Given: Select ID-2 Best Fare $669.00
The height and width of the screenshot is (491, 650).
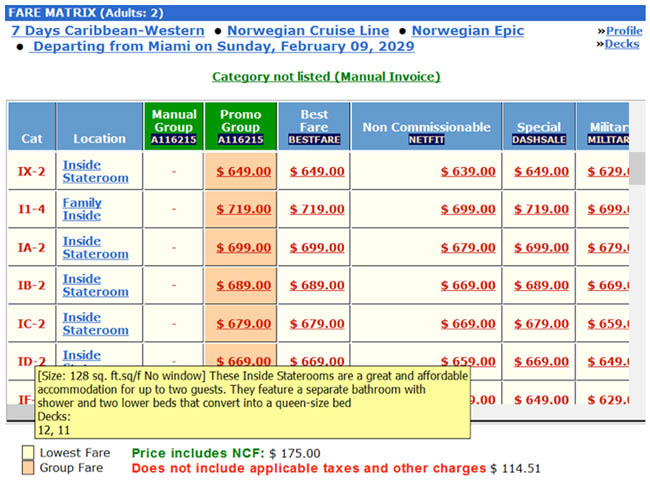Looking at the screenshot, I should point(317,360).
